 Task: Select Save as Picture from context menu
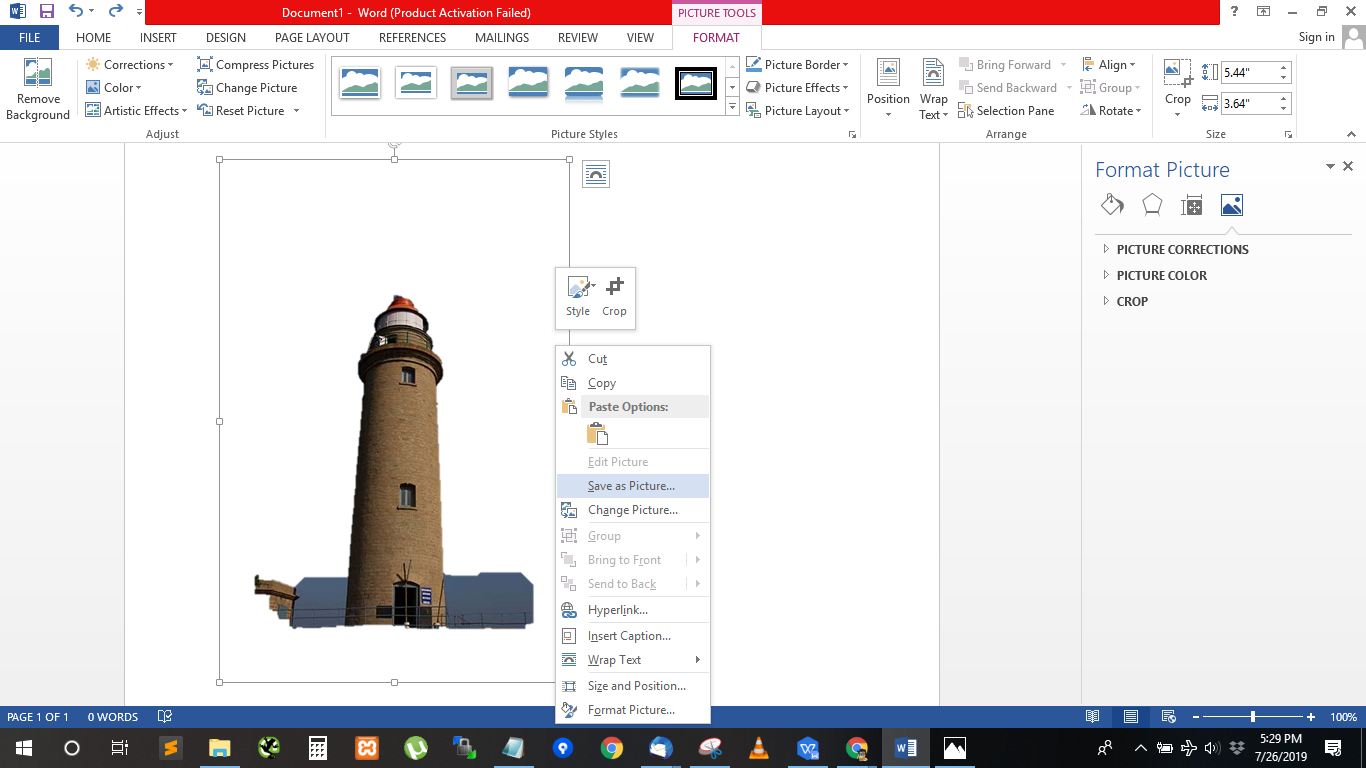click(x=632, y=486)
